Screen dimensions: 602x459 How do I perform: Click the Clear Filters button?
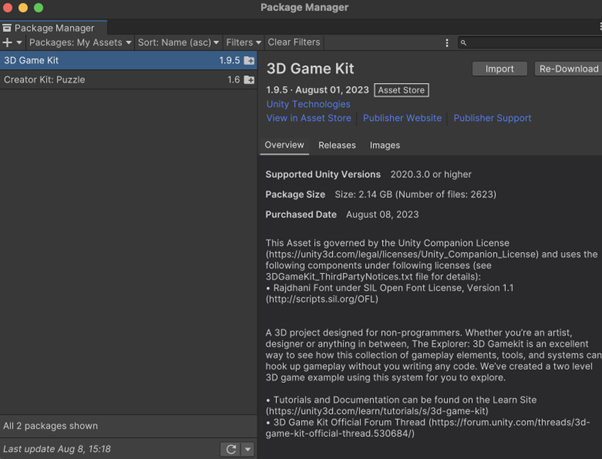tap(294, 42)
